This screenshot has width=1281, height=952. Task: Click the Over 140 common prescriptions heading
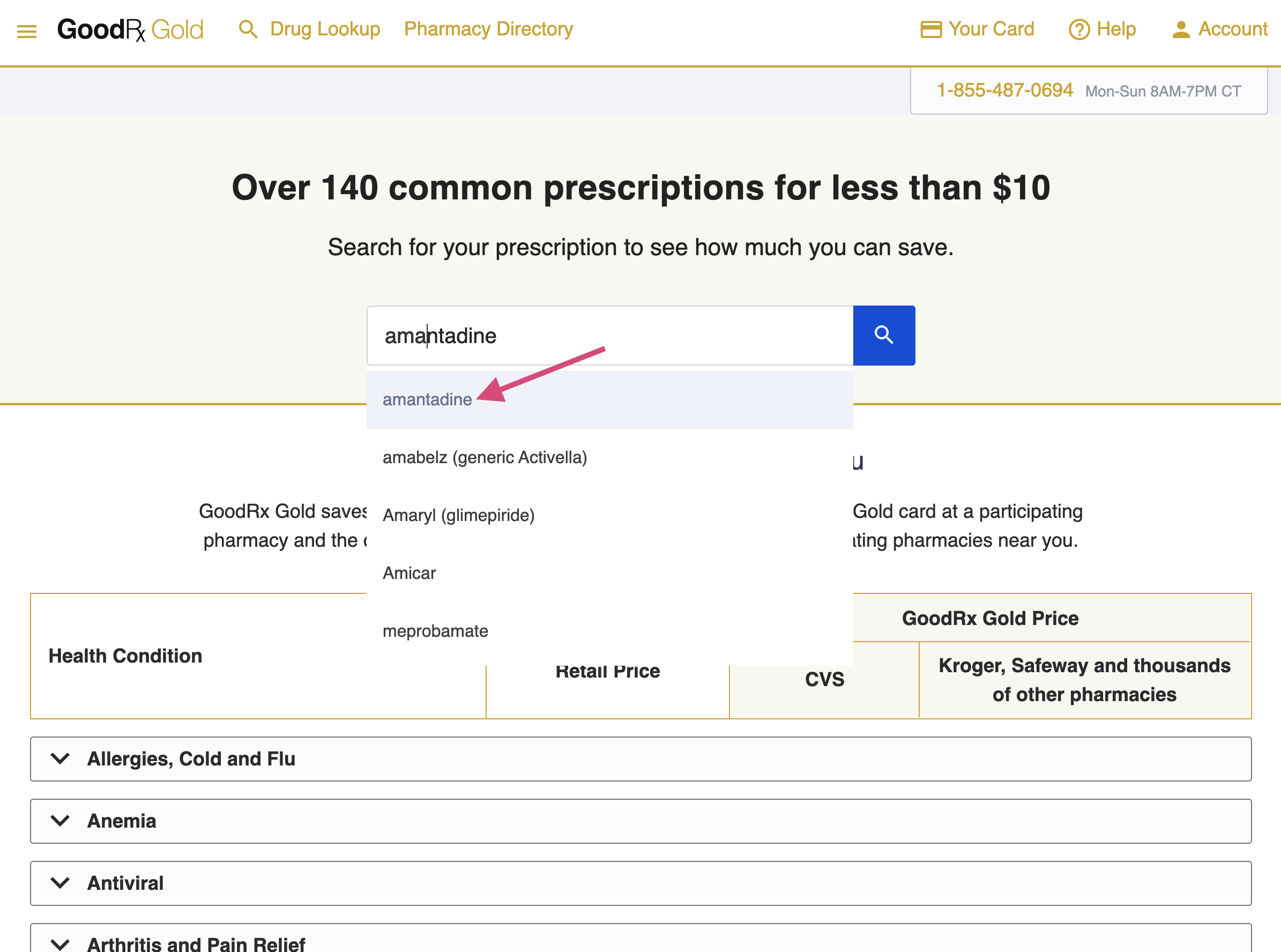coord(641,188)
